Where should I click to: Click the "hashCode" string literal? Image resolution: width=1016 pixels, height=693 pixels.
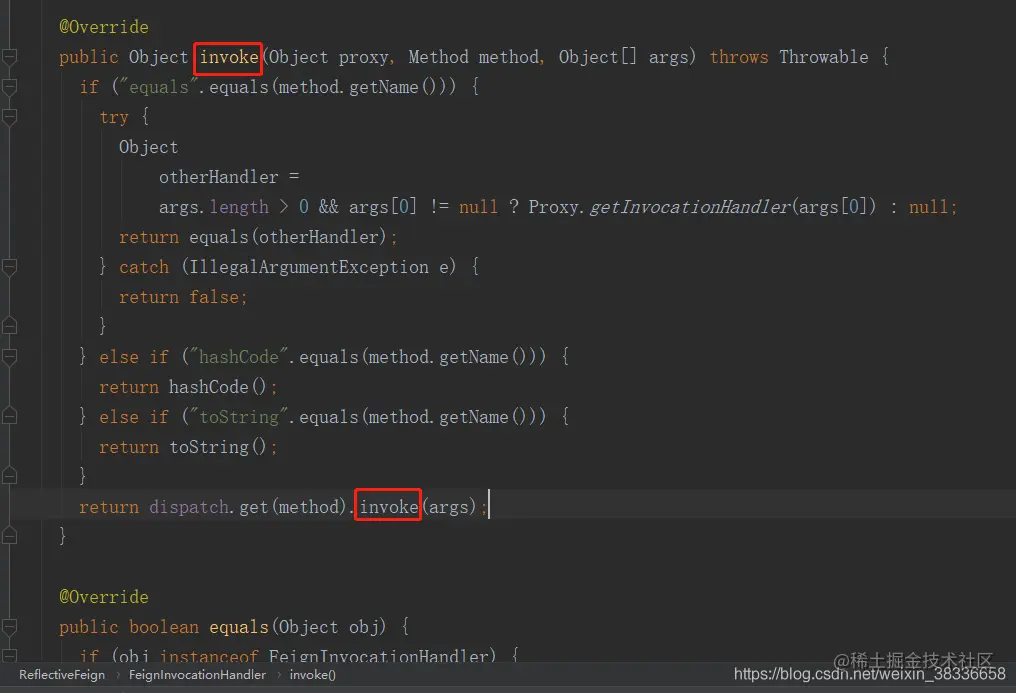(238, 357)
